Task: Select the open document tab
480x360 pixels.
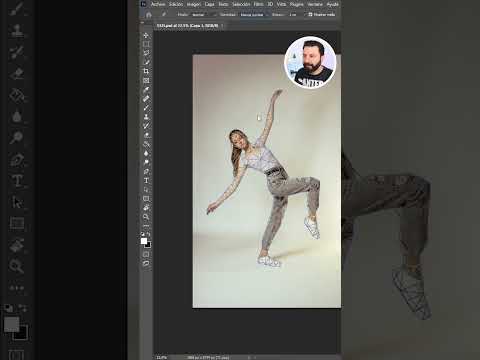Action: tap(187, 26)
